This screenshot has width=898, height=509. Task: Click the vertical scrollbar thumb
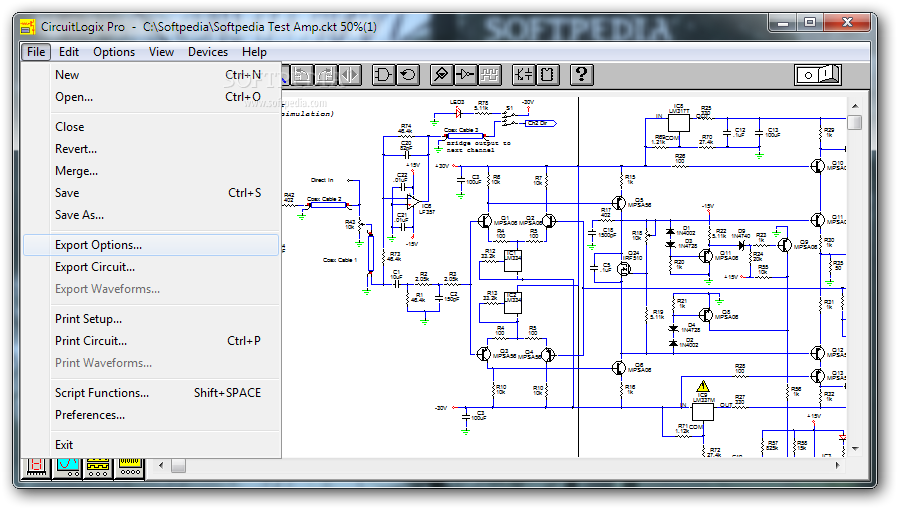pos(854,123)
